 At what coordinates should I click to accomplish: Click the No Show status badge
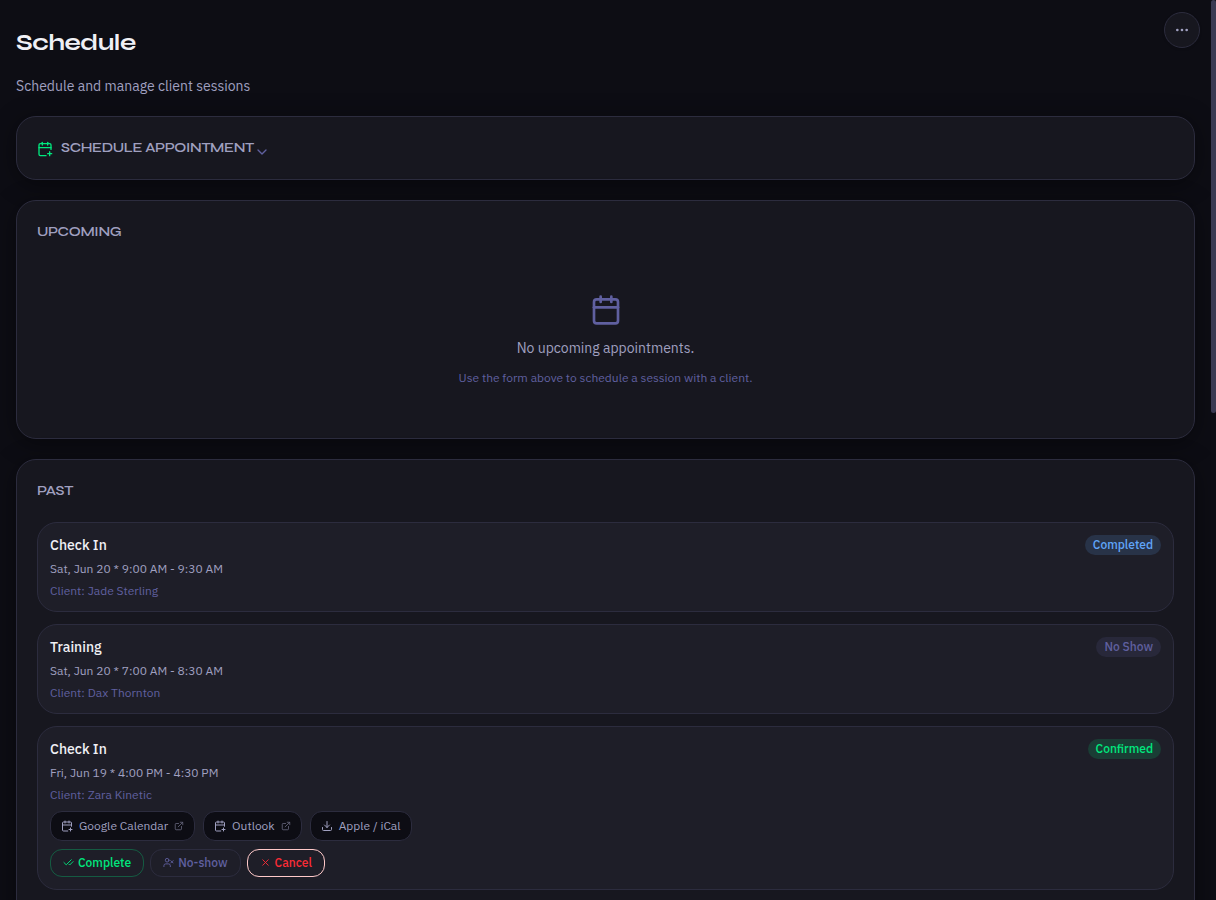point(1128,647)
